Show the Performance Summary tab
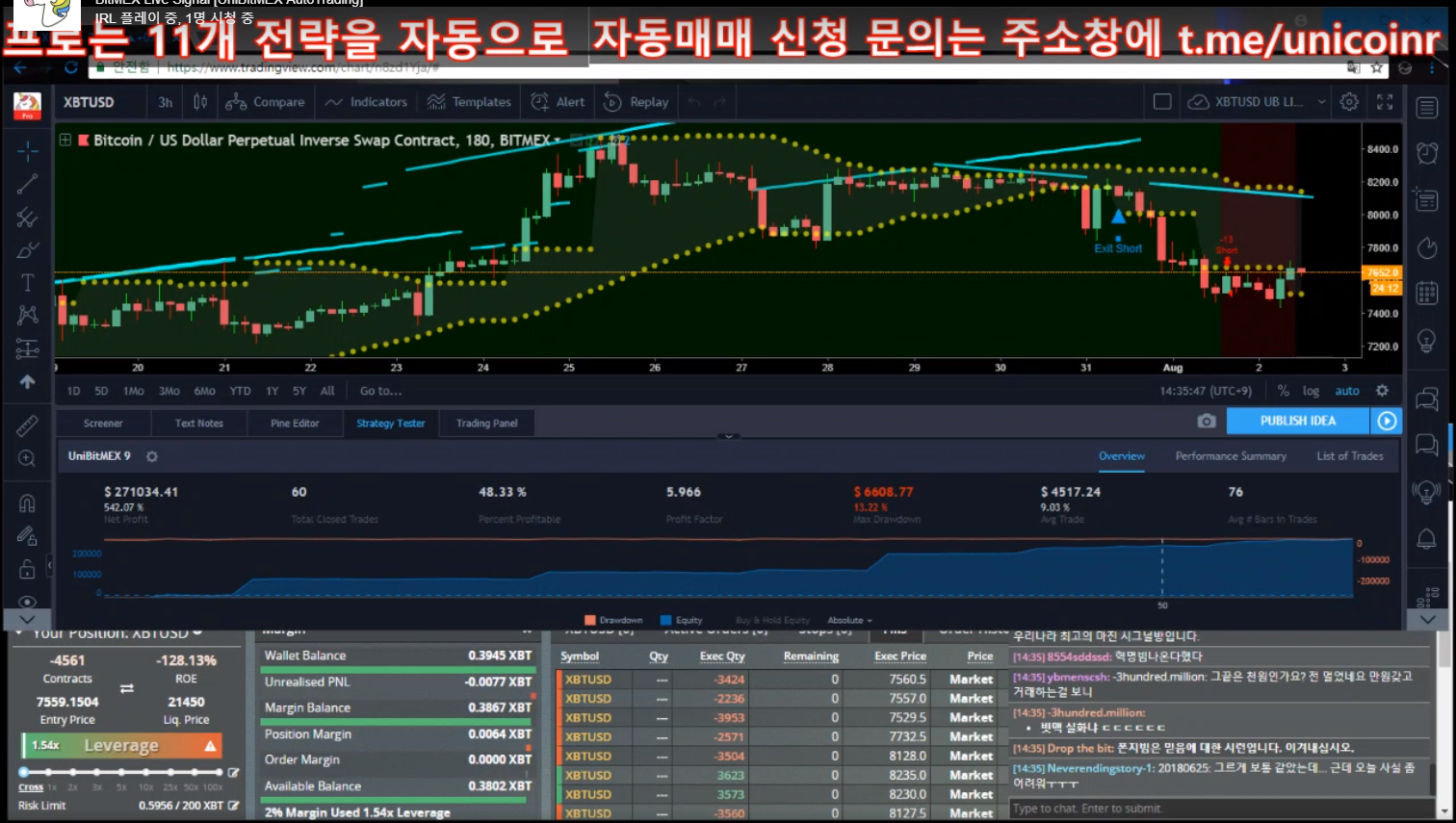1456x823 pixels. [x=1231, y=456]
